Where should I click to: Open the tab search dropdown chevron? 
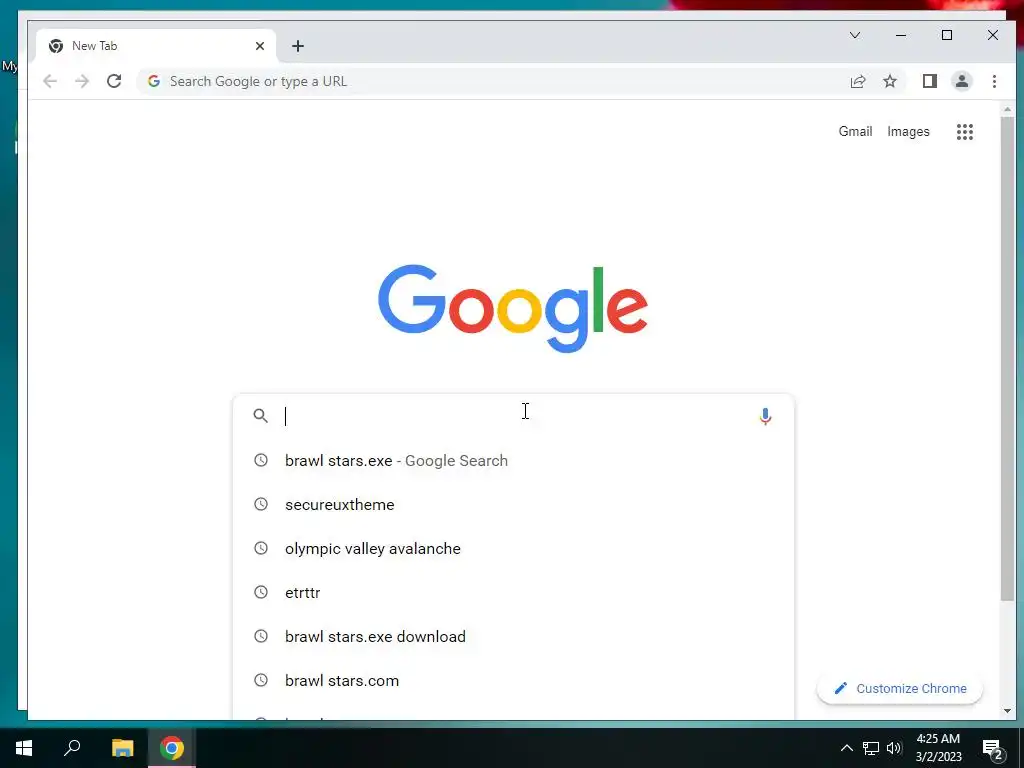855,35
